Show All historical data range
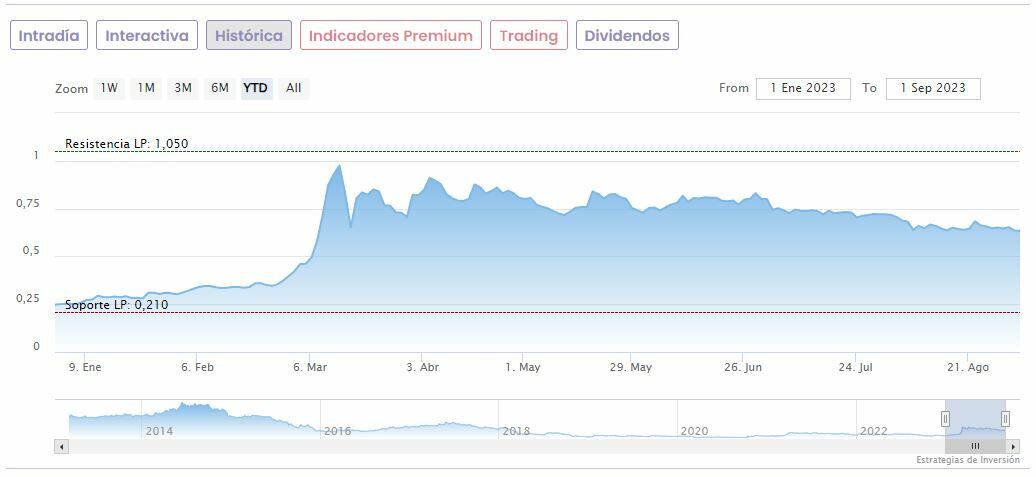Image resolution: width=1036 pixels, height=477 pixels. click(x=293, y=88)
